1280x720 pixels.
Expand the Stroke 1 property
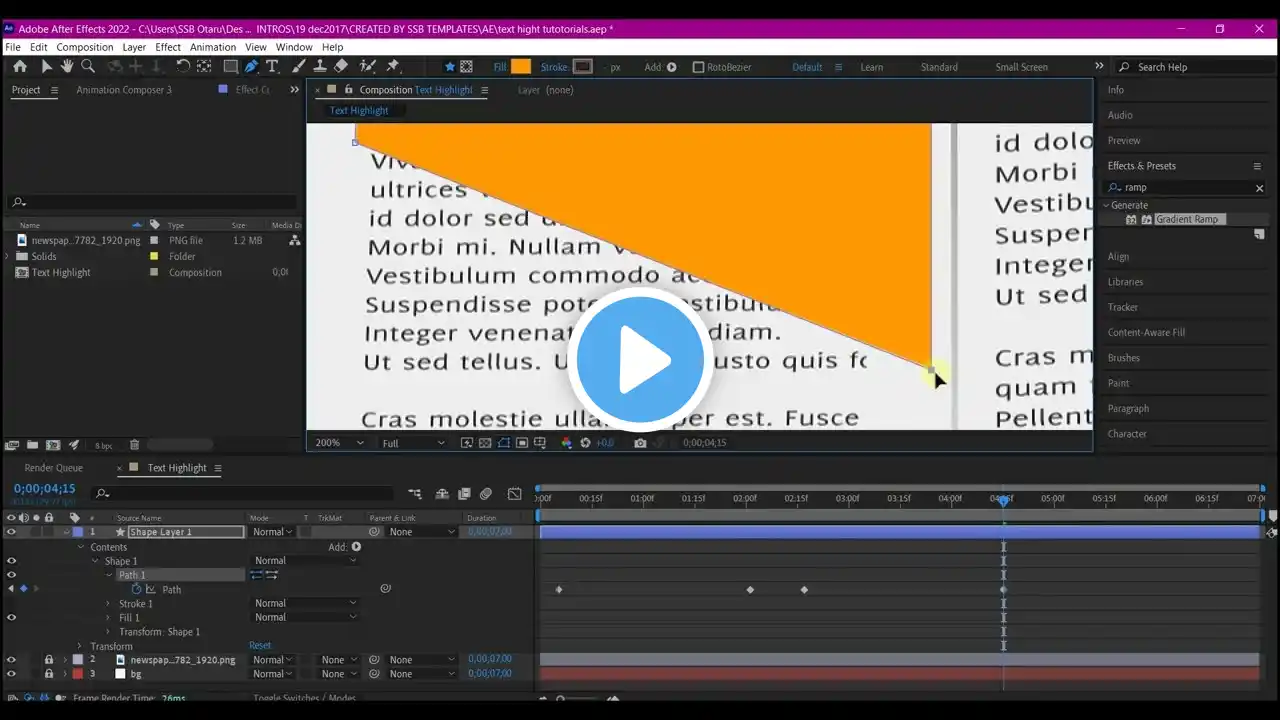[109, 604]
